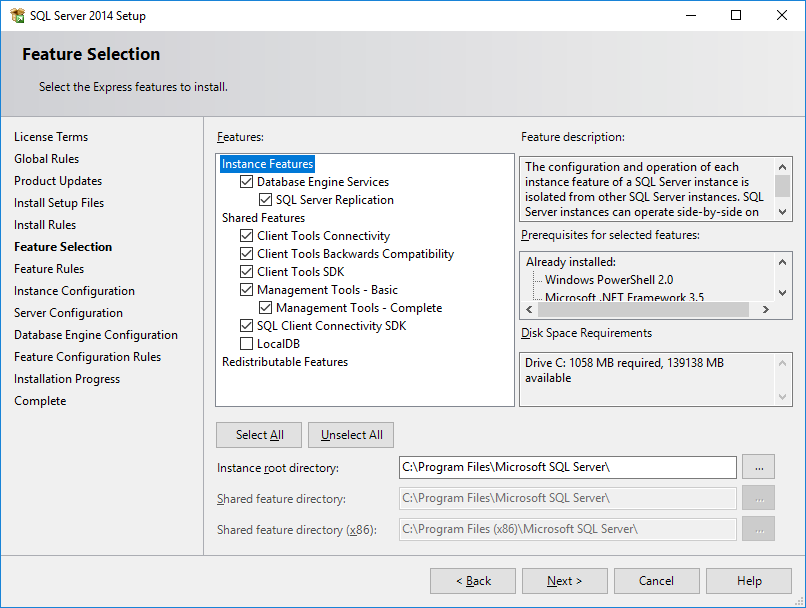Uncheck Client Tools Backwards Compatibility

point(246,253)
